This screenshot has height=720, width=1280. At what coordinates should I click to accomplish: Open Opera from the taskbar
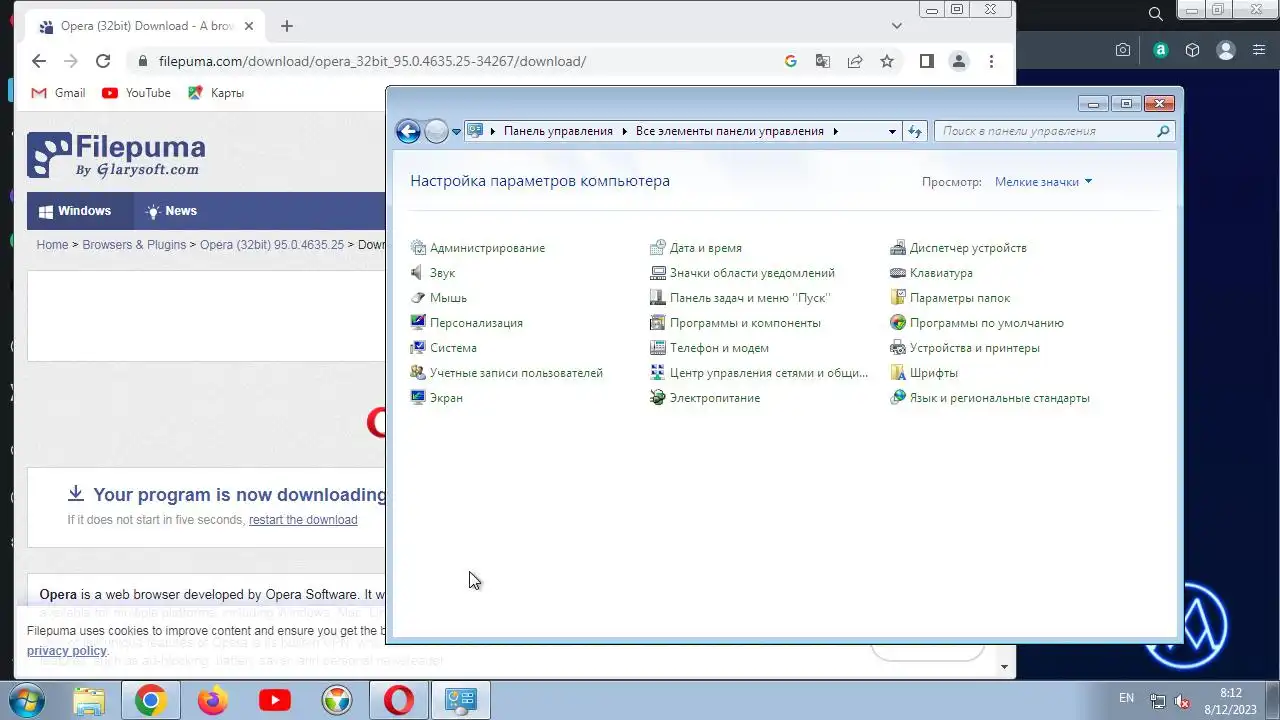click(399, 701)
